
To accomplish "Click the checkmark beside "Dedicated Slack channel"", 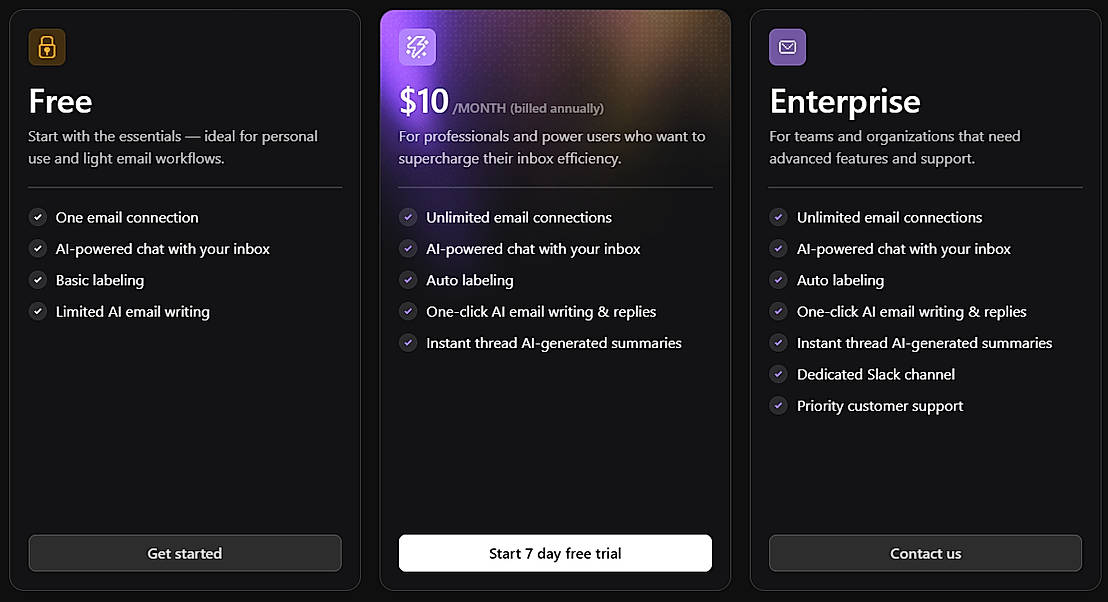I will 778,374.
